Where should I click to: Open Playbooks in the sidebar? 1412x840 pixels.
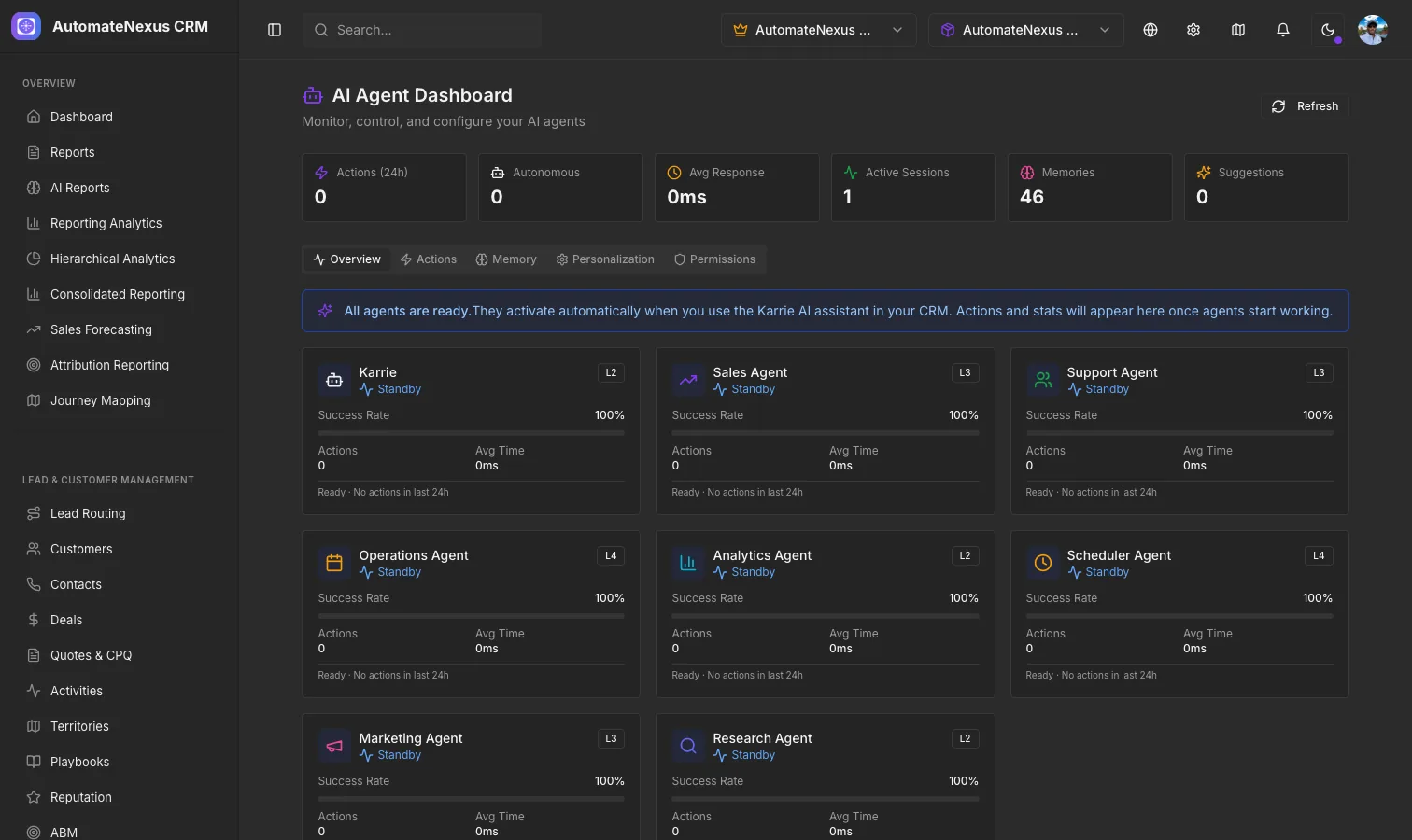pyautogui.click(x=120, y=762)
